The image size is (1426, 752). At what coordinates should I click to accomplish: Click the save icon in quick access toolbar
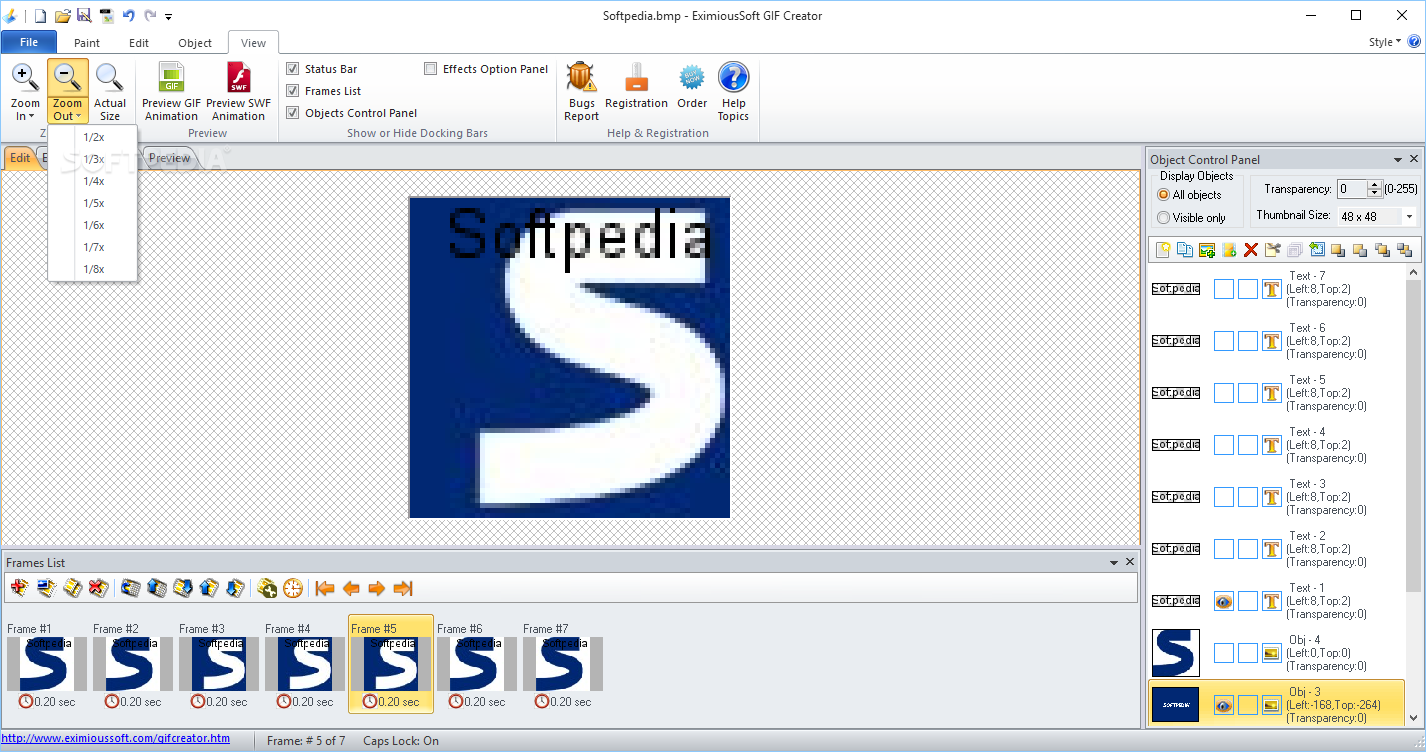[84, 16]
